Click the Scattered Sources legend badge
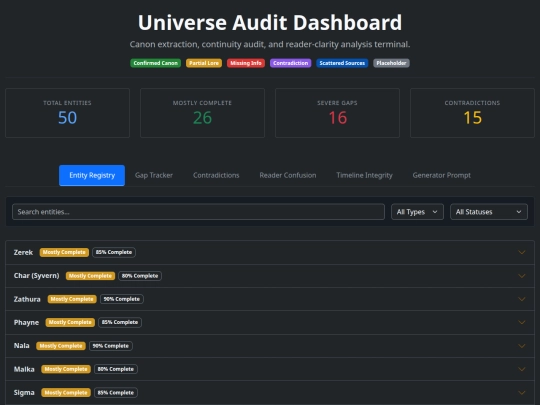 (x=342, y=63)
